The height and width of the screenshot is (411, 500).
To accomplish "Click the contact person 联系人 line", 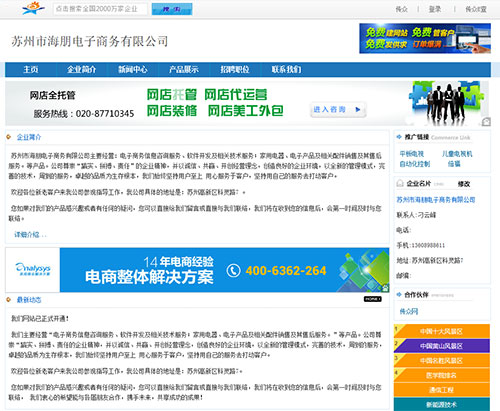I will 416,215.
